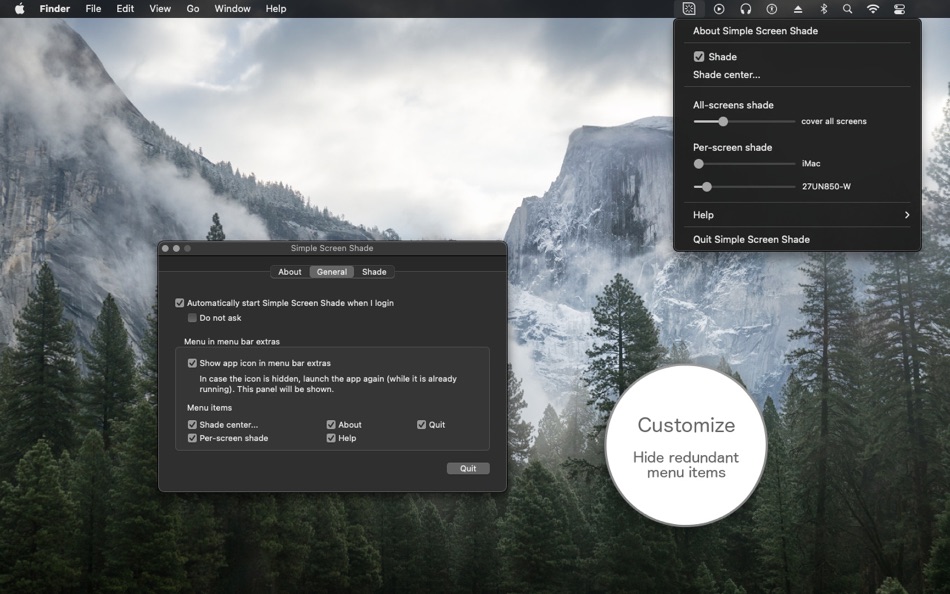Click the 'Menu items' heading text
The image size is (950, 594).
click(209, 407)
